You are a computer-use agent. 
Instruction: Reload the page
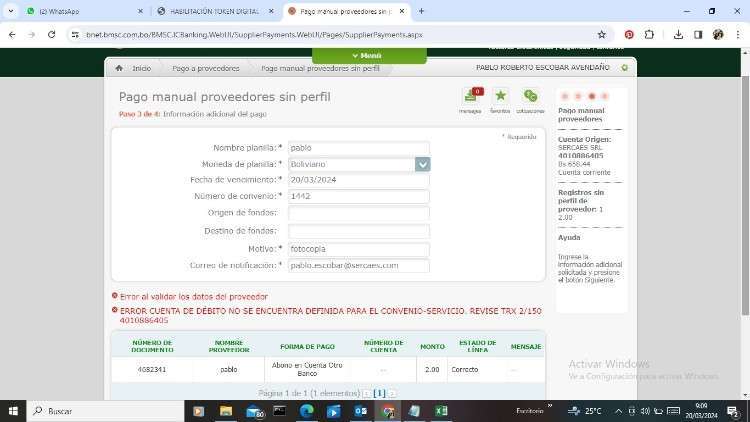52,34
